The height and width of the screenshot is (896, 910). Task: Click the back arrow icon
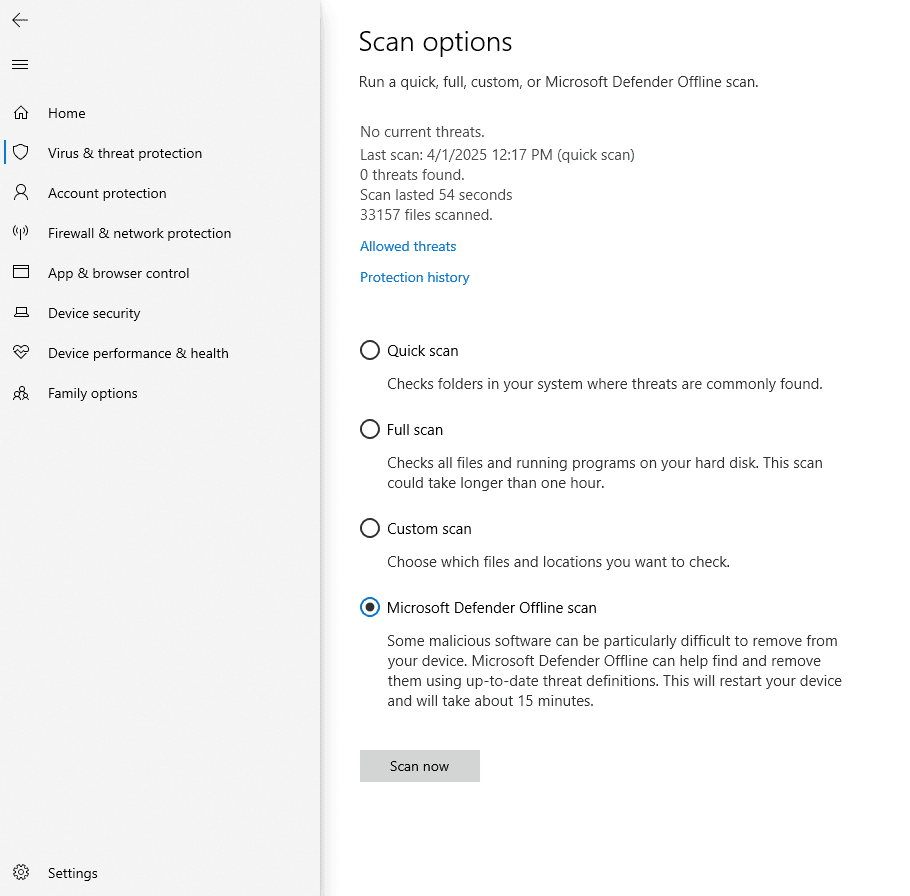coord(20,20)
